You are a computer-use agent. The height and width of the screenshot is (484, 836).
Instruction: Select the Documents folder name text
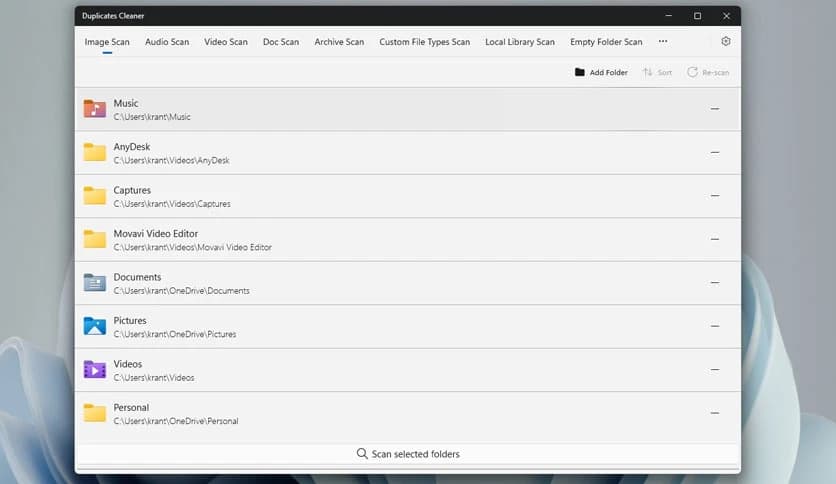137,277
